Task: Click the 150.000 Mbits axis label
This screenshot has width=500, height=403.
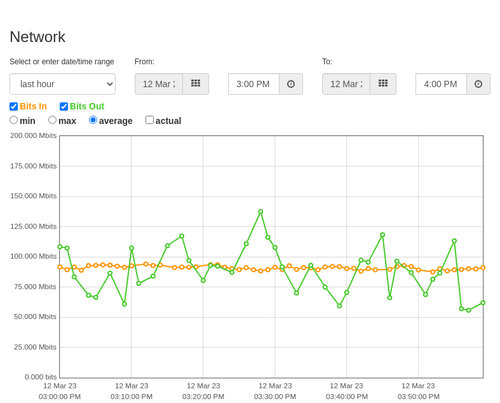Action: point(33,196)
